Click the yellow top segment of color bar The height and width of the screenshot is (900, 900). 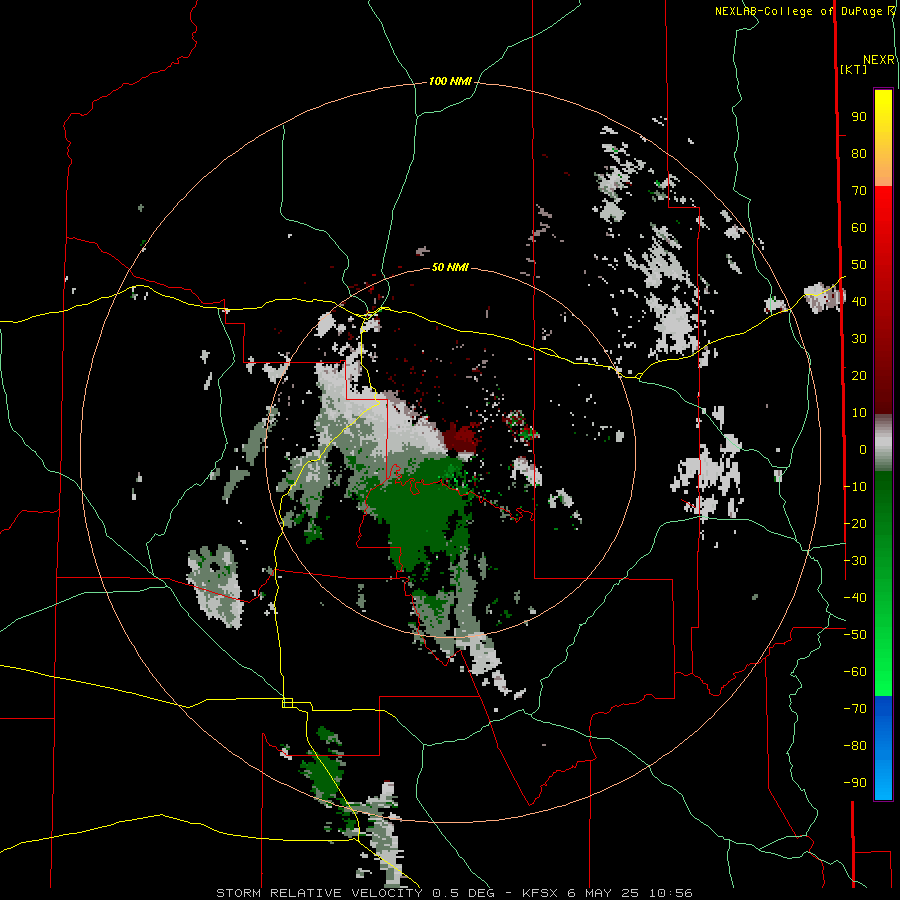(883, 138)
